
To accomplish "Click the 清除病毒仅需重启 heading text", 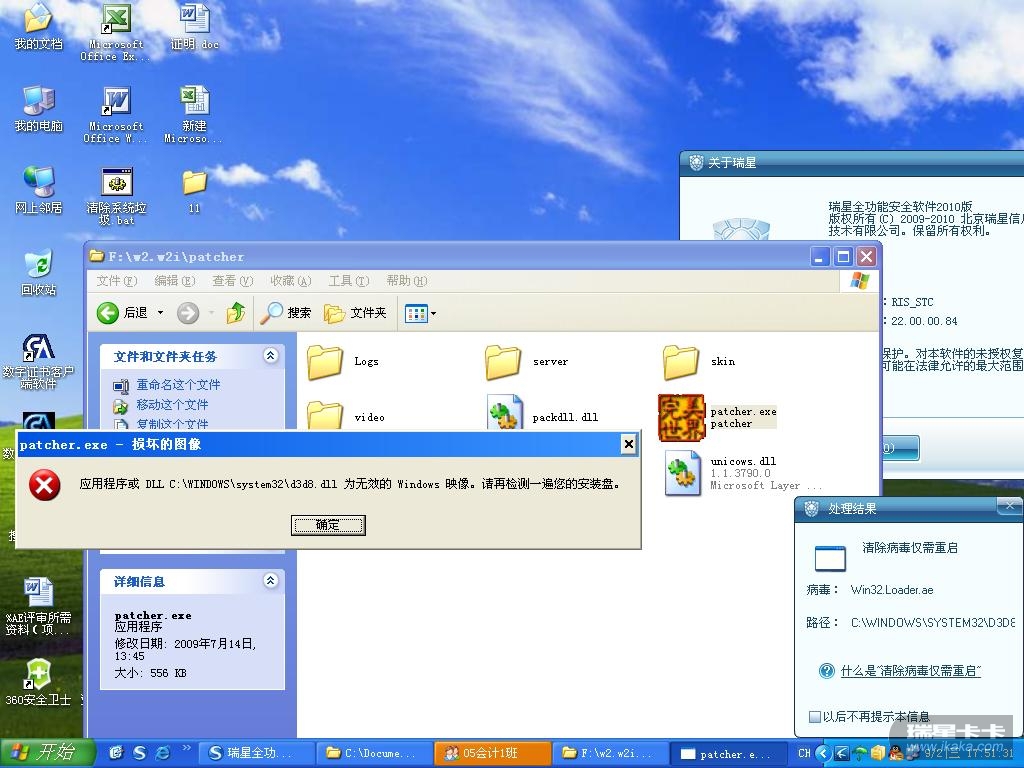I will coord(910,548).
